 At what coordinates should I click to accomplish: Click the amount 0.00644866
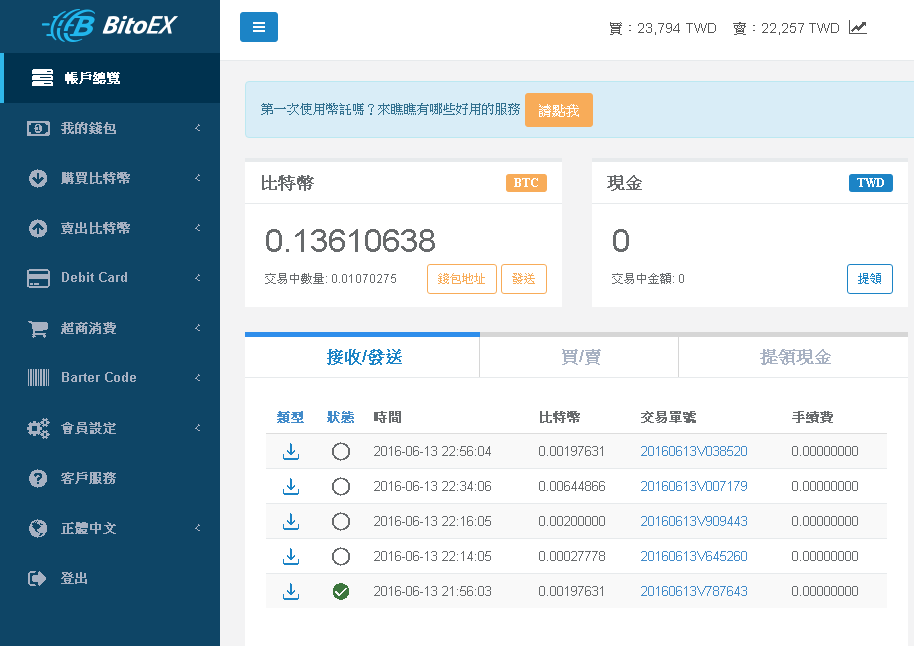coord(572,486)
